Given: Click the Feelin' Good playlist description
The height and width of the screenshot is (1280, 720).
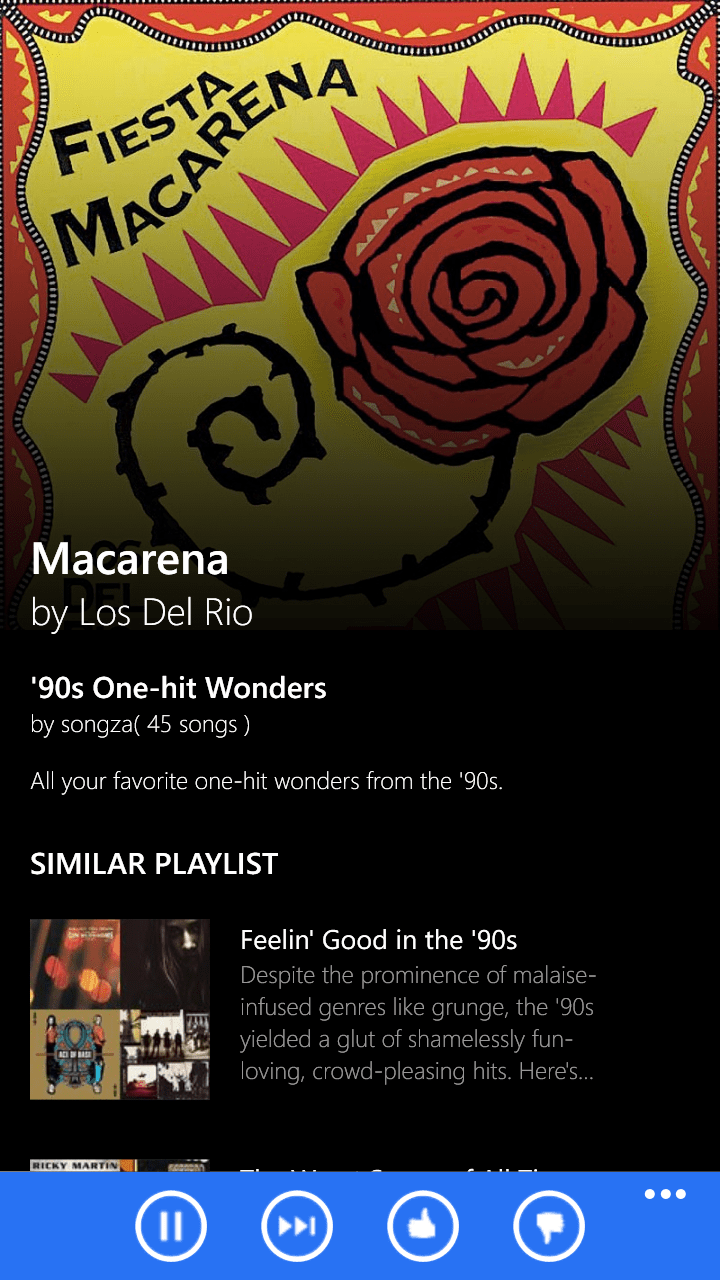Looking at the screenshot, I should [418, 1023].
